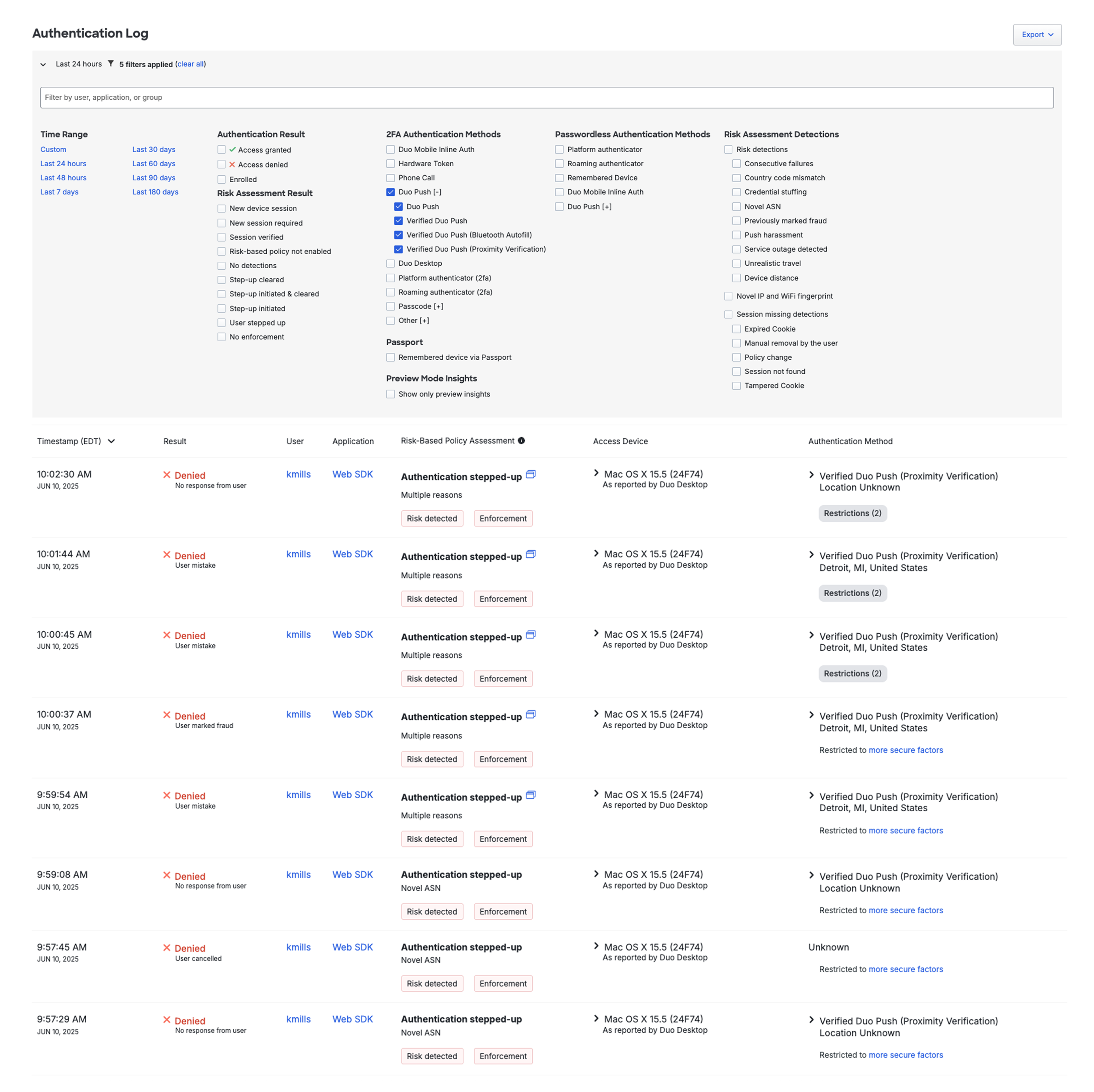Enable the Access denied filter checkbox
The image size is (1094, 1092).
pos(222,164)
